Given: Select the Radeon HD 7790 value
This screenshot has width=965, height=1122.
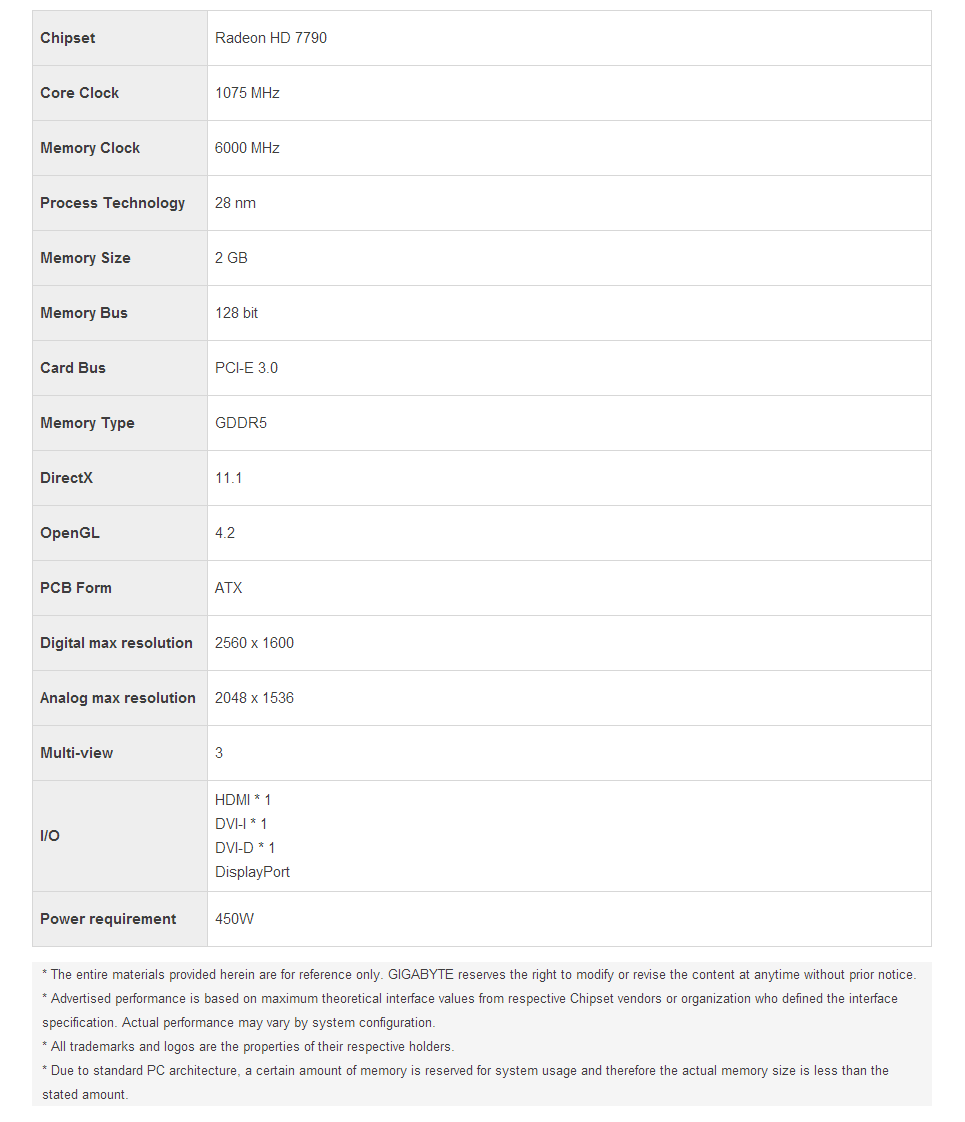Looking at the screenshot, I should click(271, 38).
